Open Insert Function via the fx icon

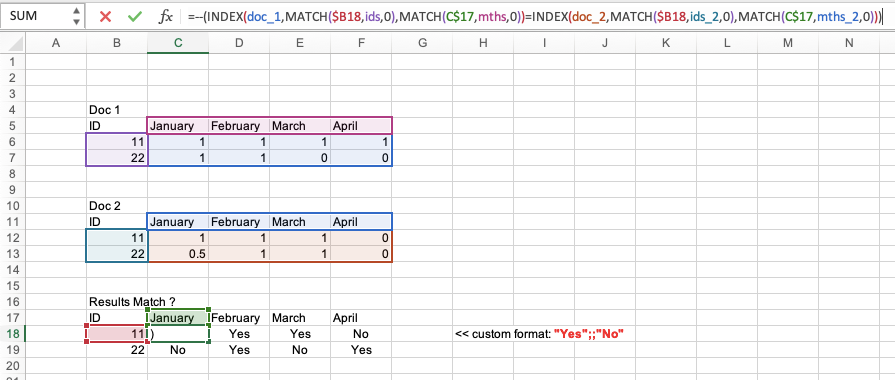[x=166, y=17]
